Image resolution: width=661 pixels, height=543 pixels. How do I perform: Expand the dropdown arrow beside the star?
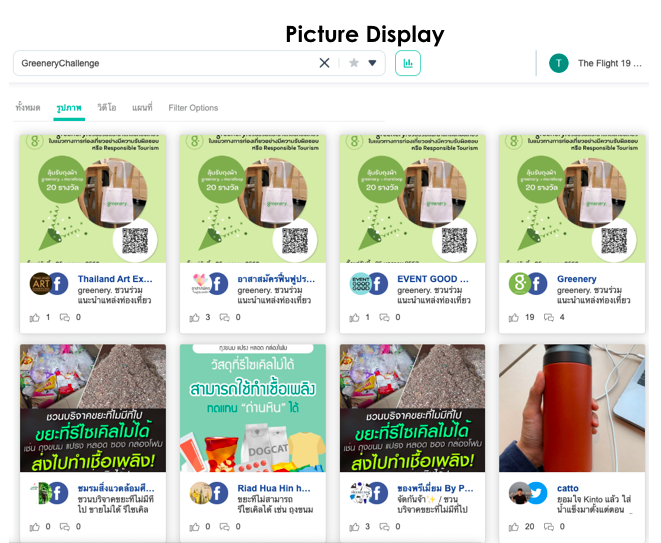(x=372, y=63)
